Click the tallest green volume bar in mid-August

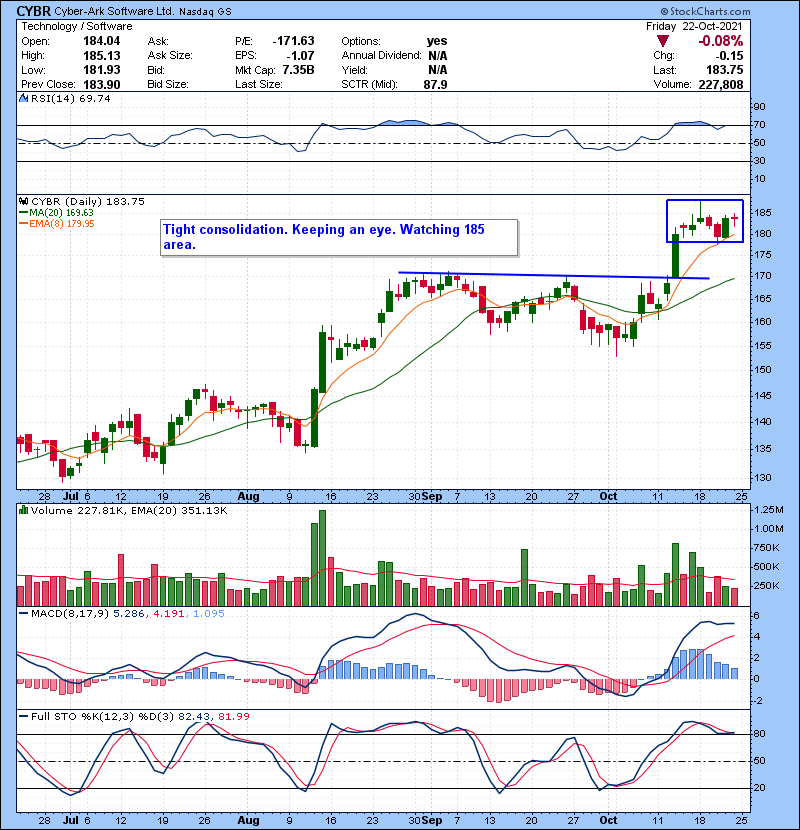[322, 558]
